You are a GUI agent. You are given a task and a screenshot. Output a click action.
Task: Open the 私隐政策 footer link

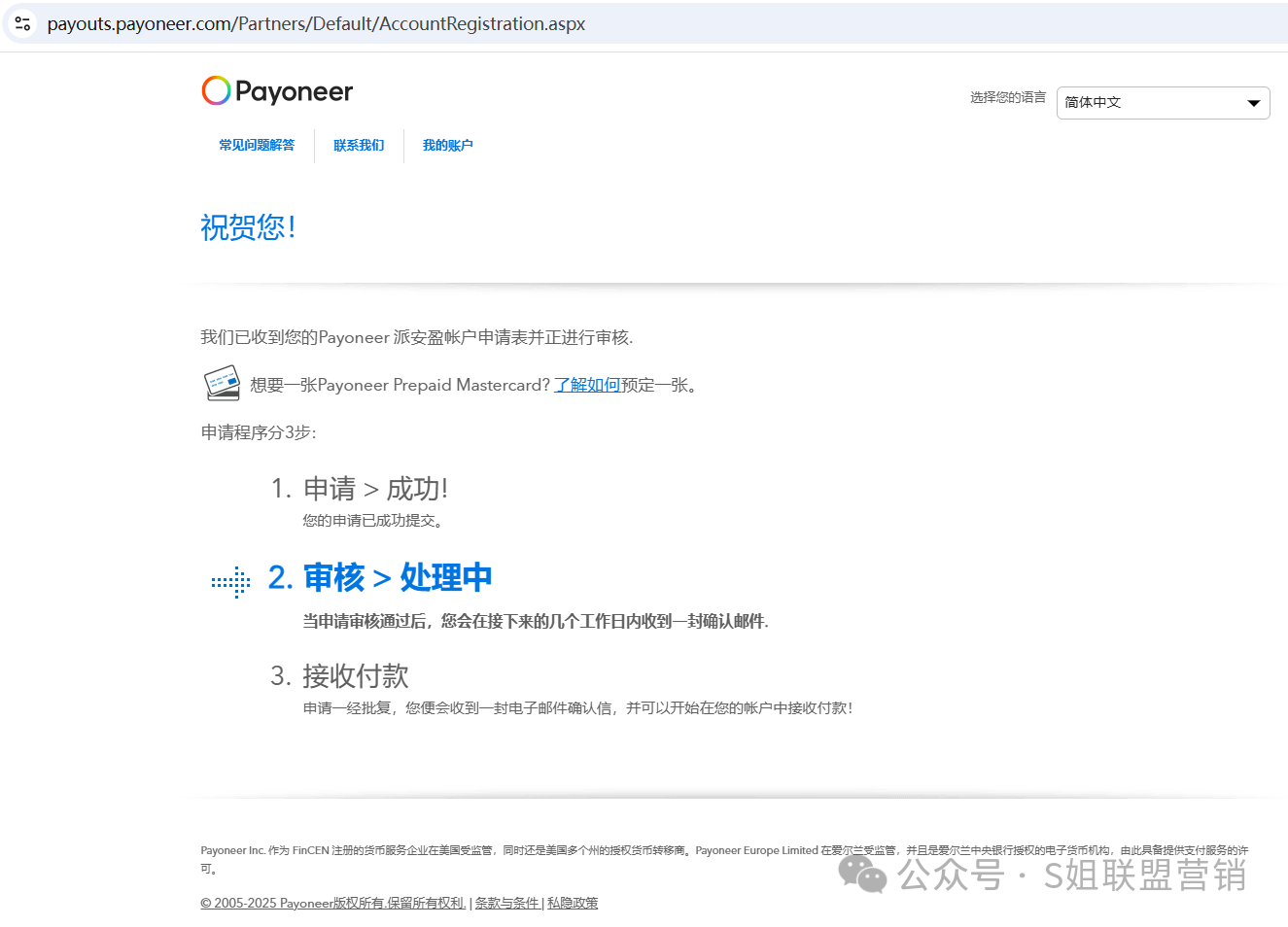coord(573,903)
